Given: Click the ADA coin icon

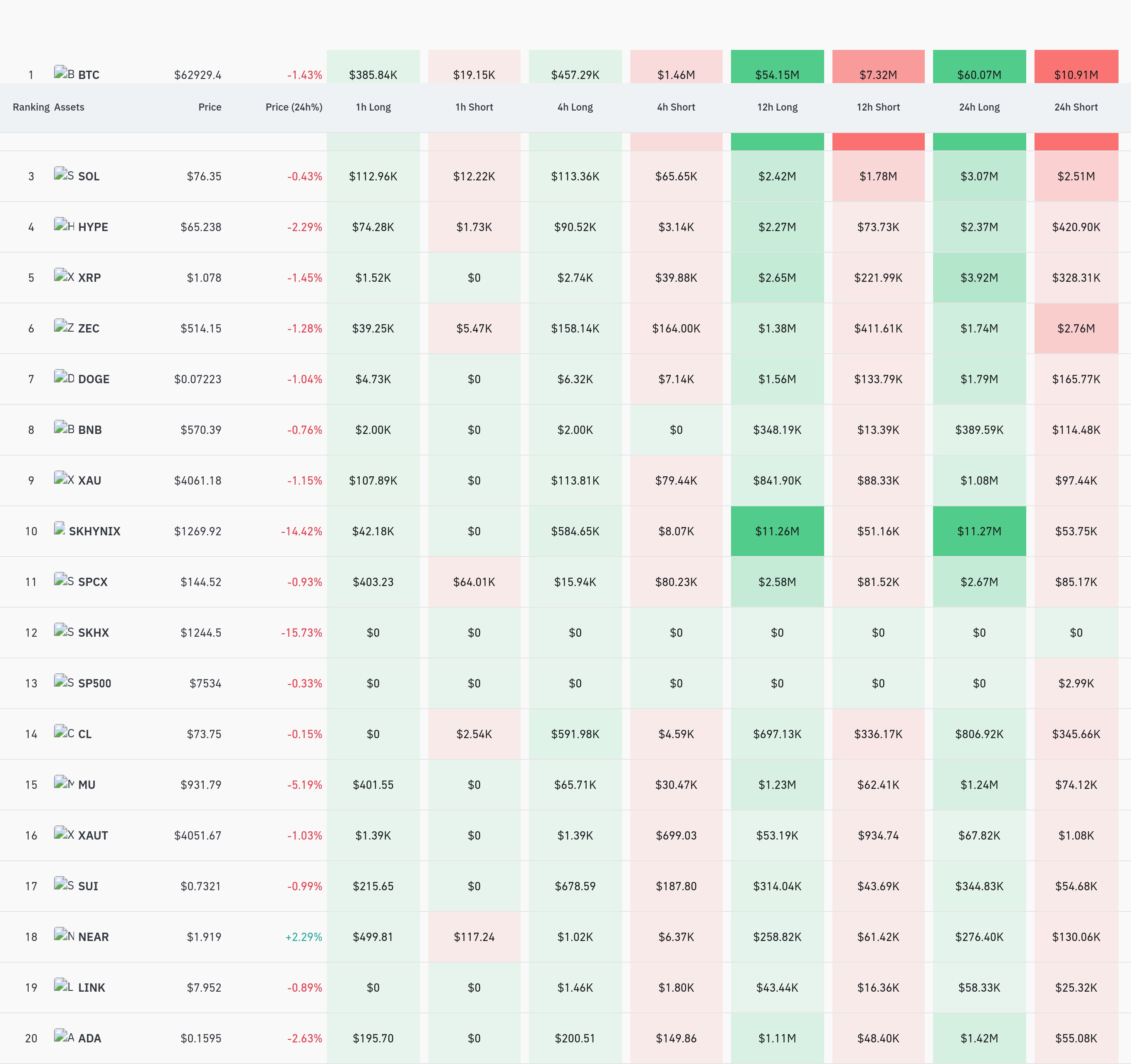Looking at the screenshot, I should [64, 1036].
